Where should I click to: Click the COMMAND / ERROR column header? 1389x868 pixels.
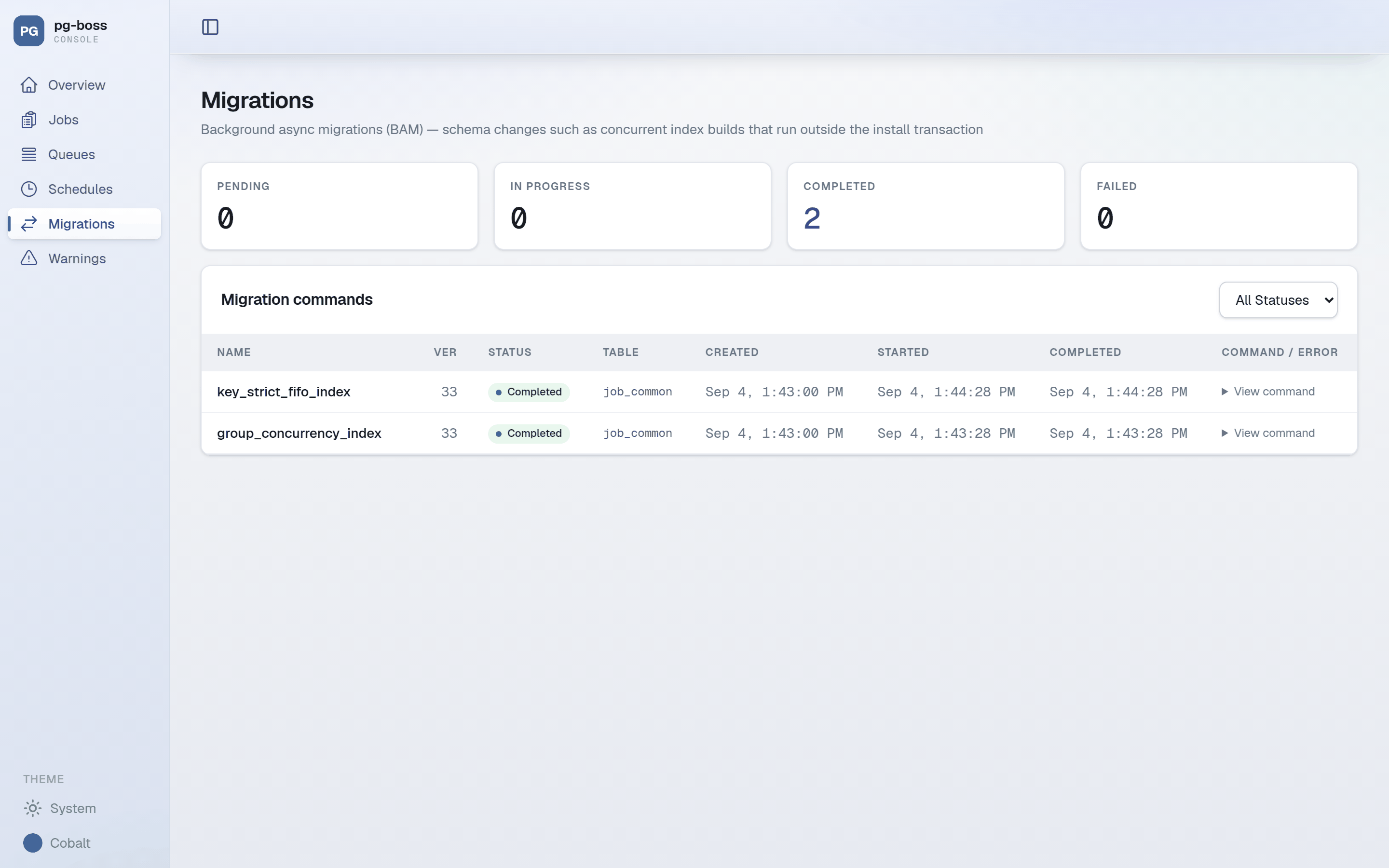pyautogui.click(x=1280, y=352)
